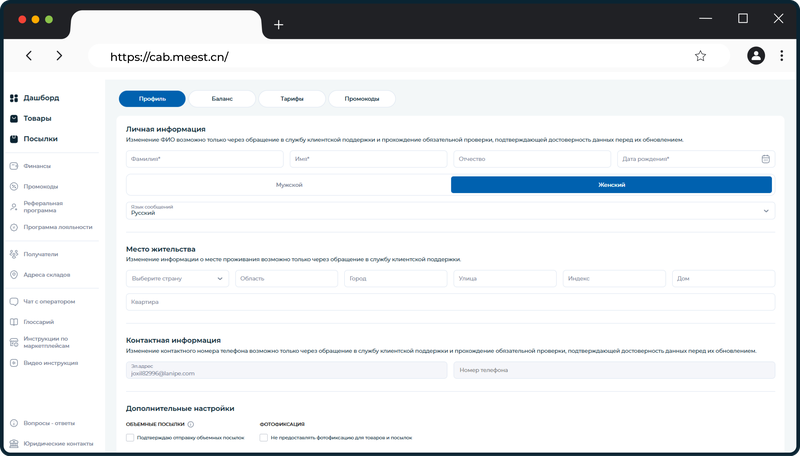Switch to the Тарифы tab
Image resolution: width=800 pixels, height=456 pixels.
pos(292,99)
